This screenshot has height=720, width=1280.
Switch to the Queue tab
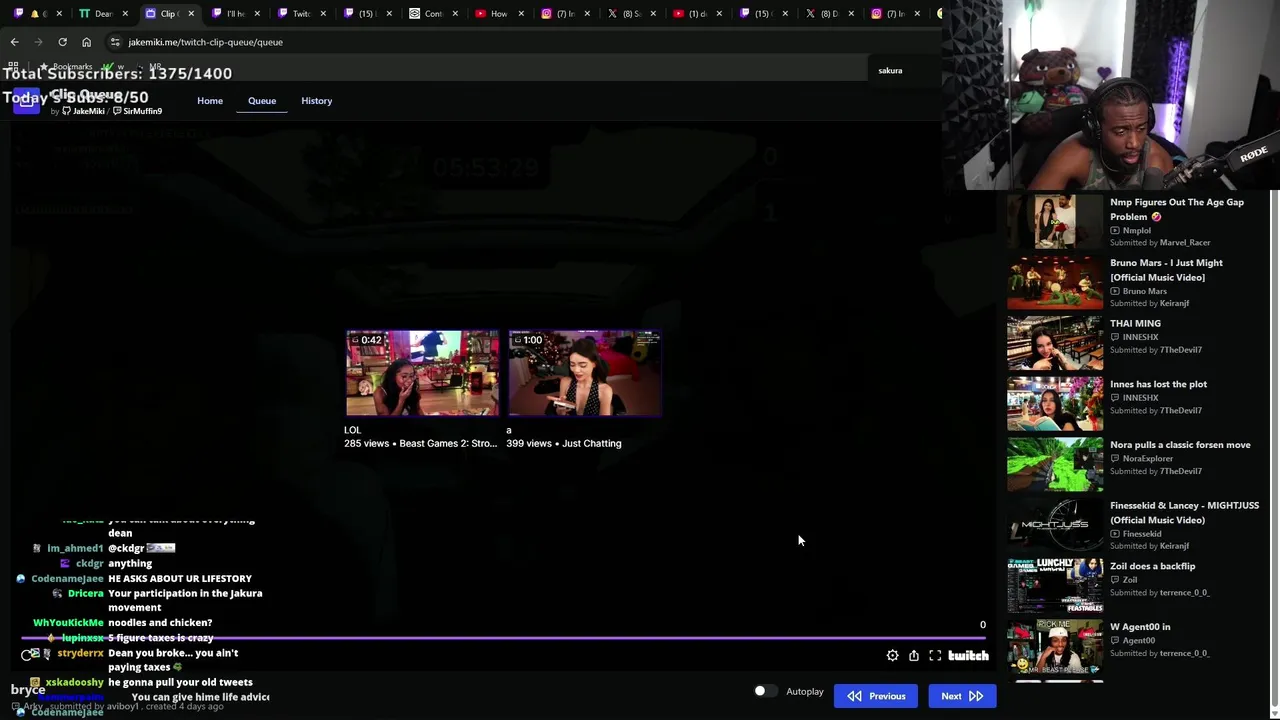(x=262, y=101)
